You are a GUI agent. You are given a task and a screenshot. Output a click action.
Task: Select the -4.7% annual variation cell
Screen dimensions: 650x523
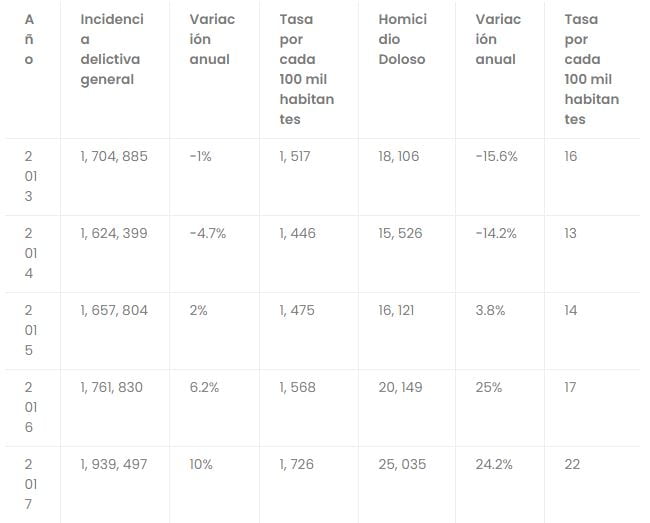(x=208, y=234)
